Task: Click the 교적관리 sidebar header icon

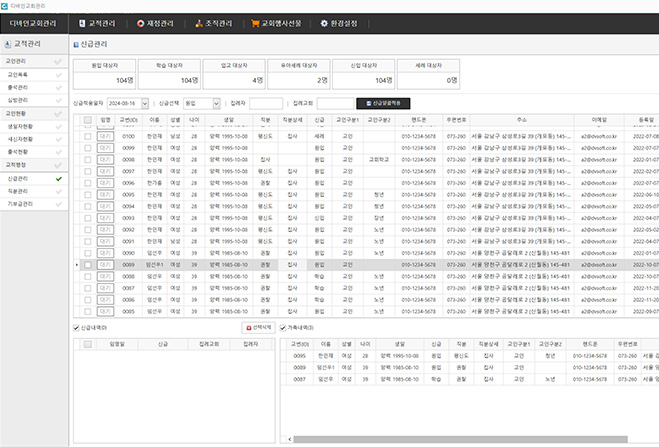Action: pyautogui.click(x=8, y=44)
